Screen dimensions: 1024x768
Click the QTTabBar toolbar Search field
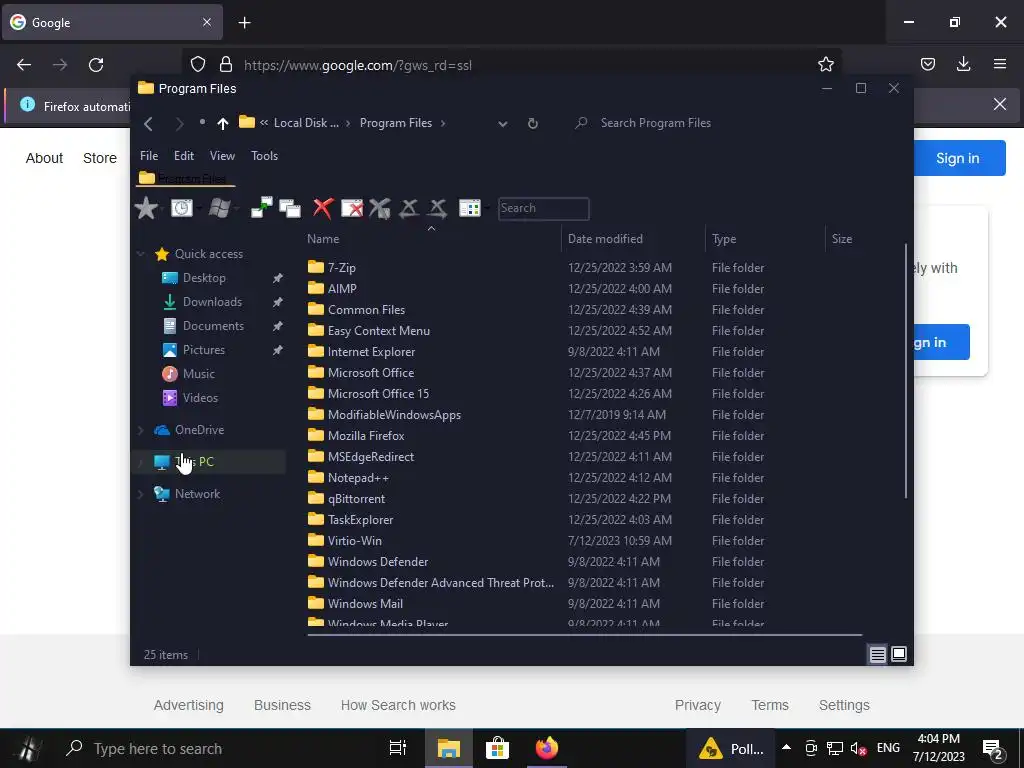[543, 208]
